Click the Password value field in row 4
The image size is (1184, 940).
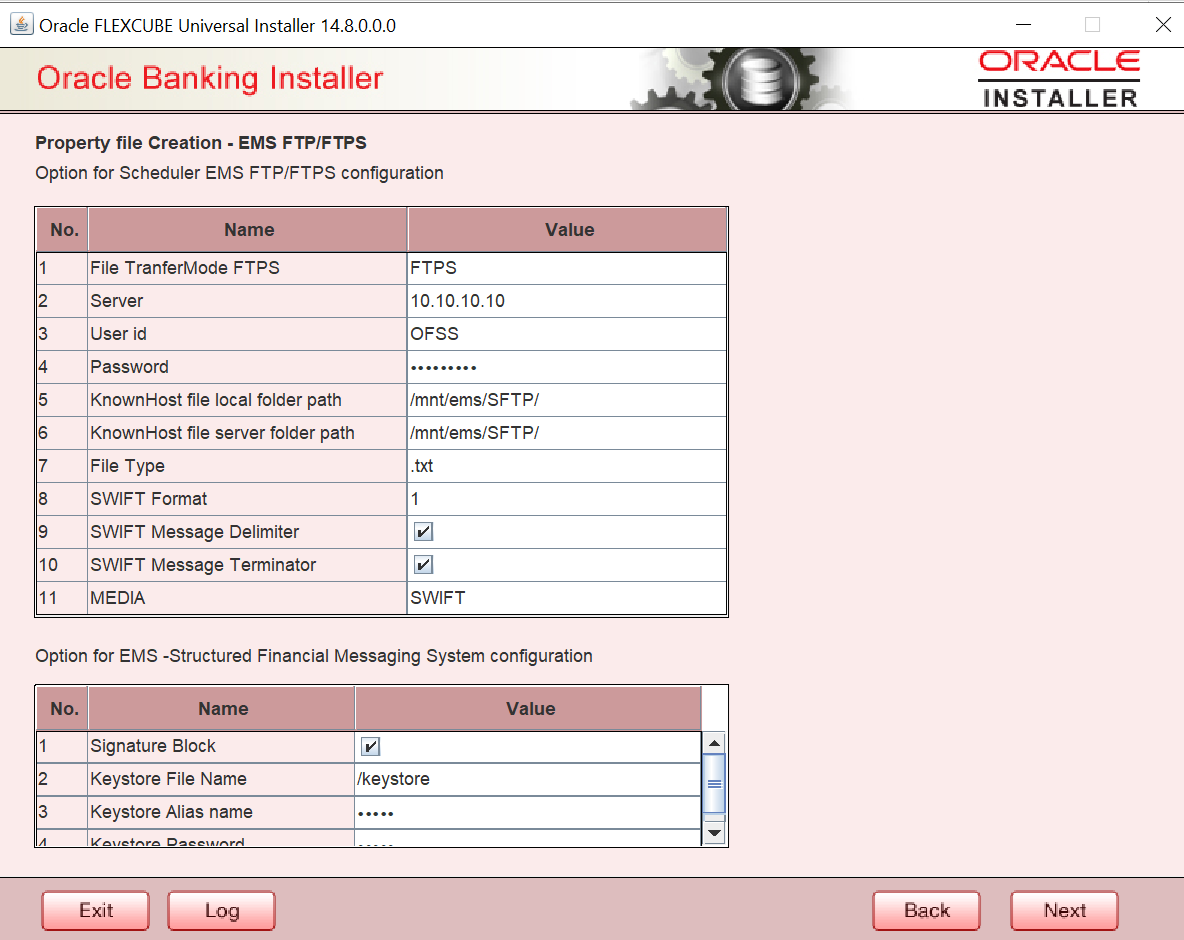(x=566, y=368)
